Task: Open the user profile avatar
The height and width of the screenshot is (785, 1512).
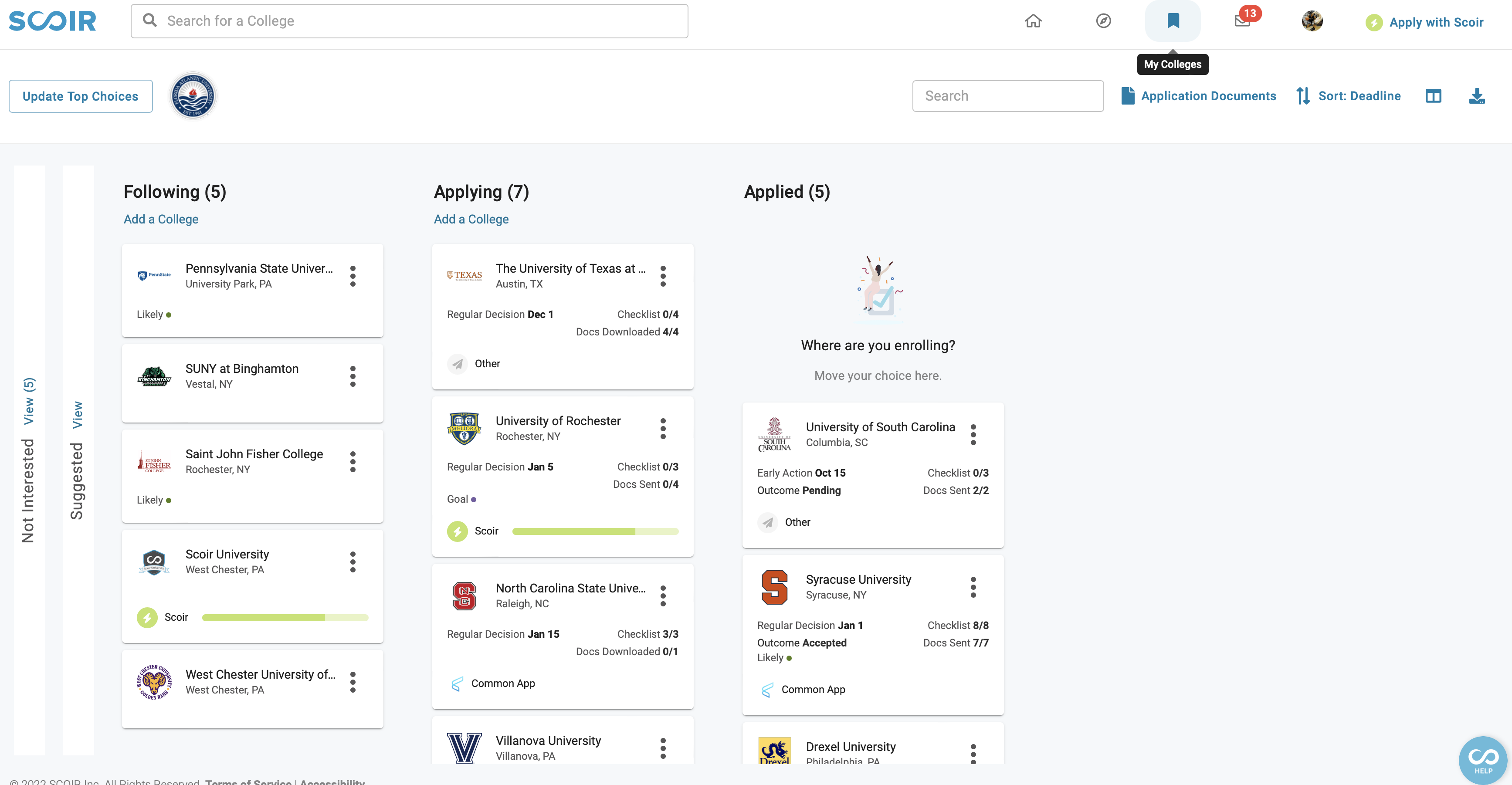Action: point(1312,21)
